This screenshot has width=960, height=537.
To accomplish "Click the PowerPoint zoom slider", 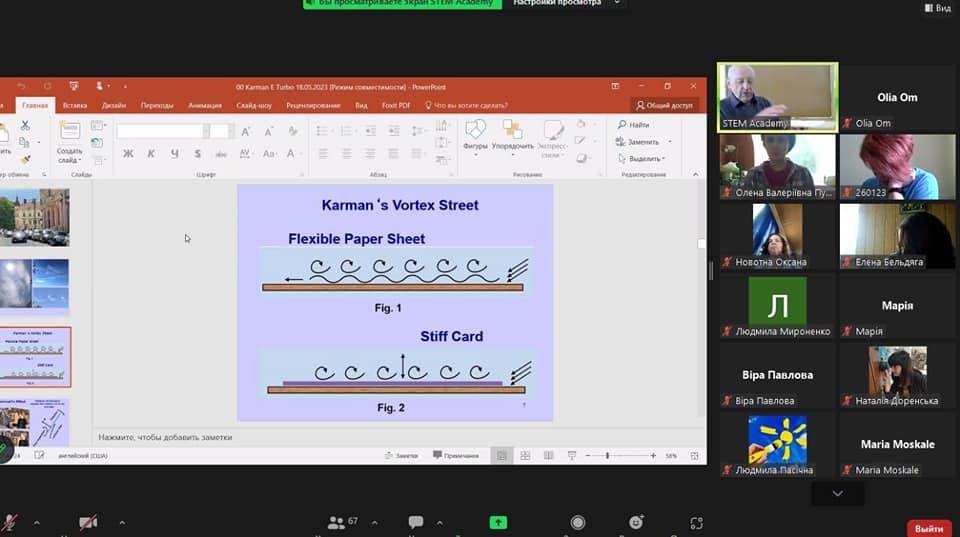I will (607, 456).
